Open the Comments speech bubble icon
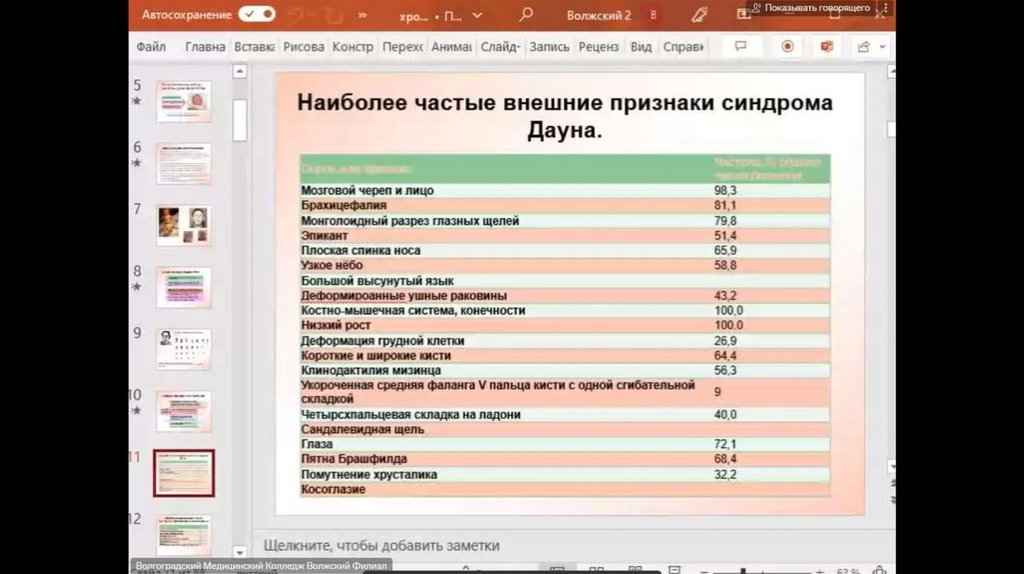Screen dimensions: 1024x574 [x=741, y=46]
